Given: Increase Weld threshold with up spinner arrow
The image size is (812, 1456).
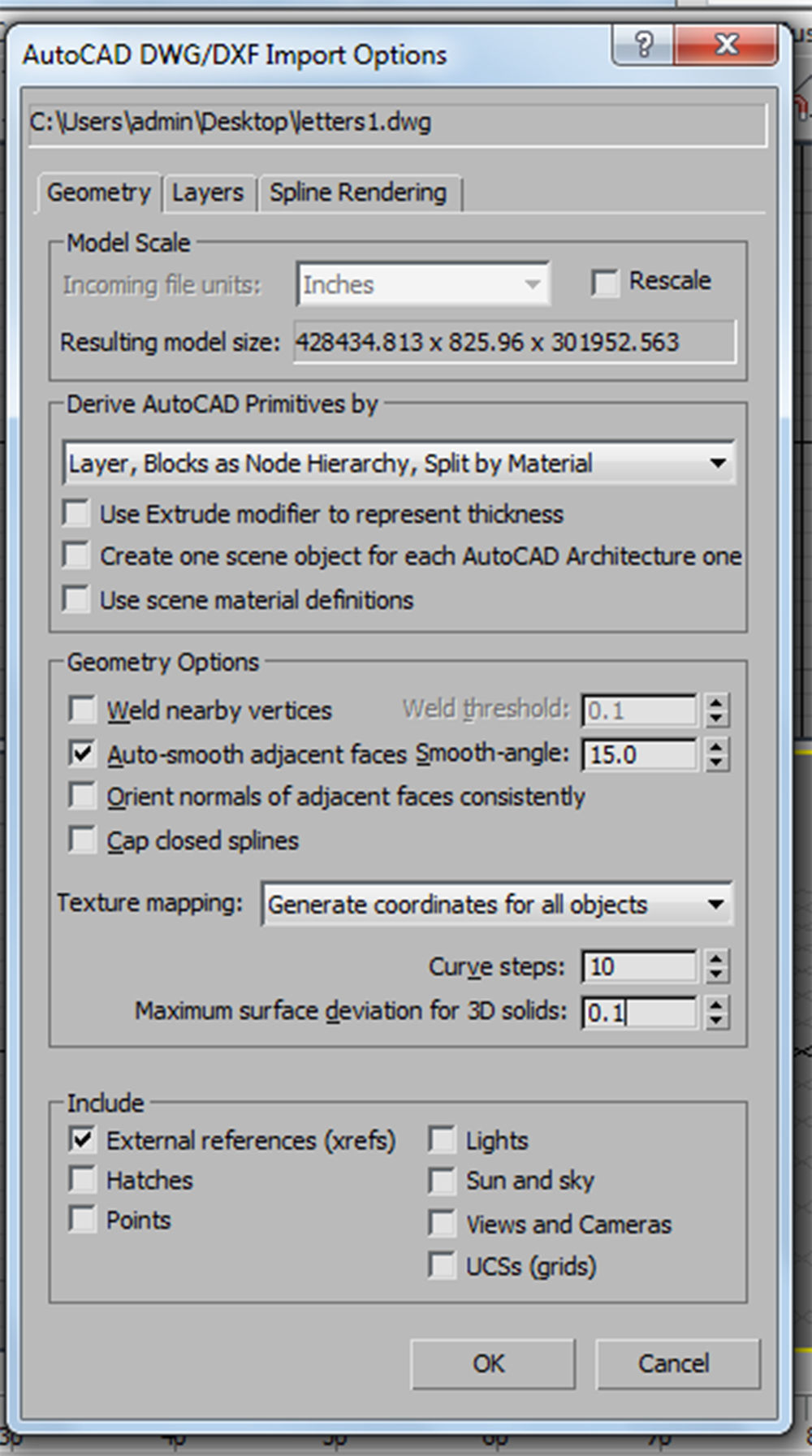Looking at the screenshot, I should click(x=716, y=703).
